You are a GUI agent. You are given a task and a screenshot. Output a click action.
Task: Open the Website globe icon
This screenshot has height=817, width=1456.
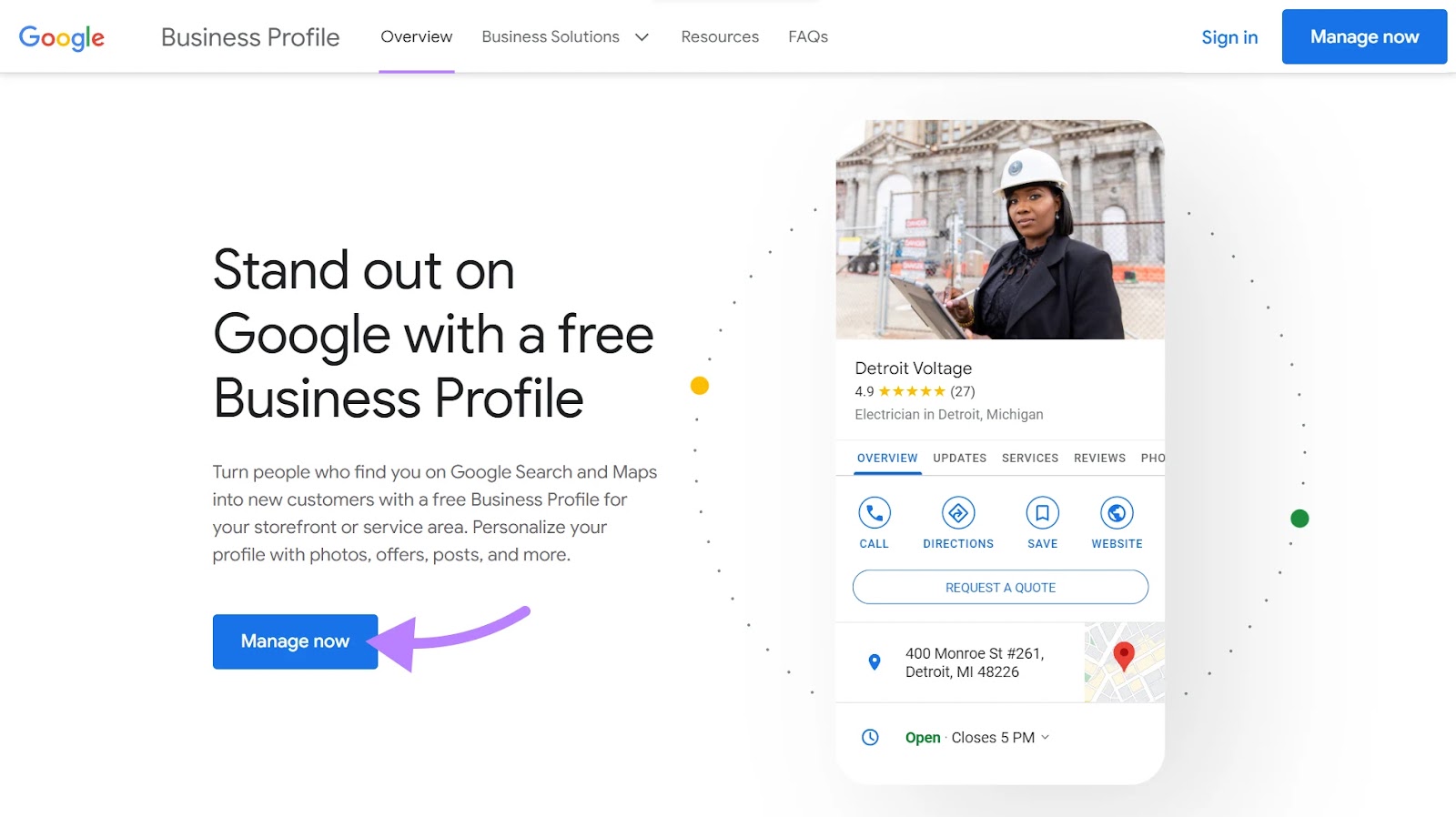point(1117,514)
